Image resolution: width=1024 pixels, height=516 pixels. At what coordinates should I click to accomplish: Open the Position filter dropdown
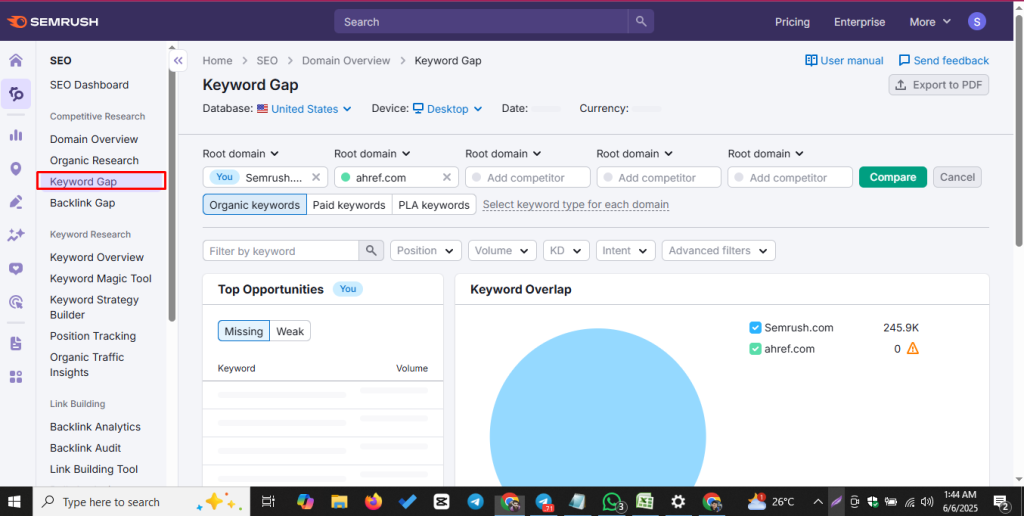point(426,251)
